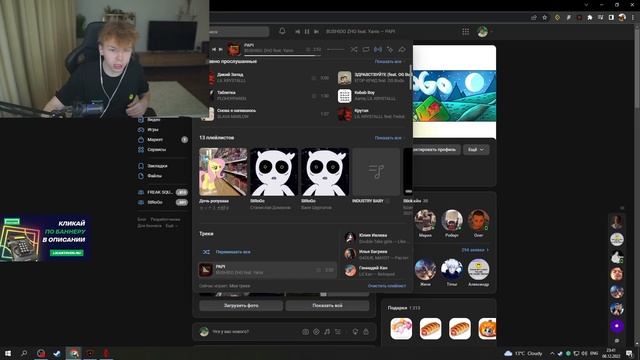Open the VK services grid icon
This screenshot has height=360, width=640.
pos(465,31)
